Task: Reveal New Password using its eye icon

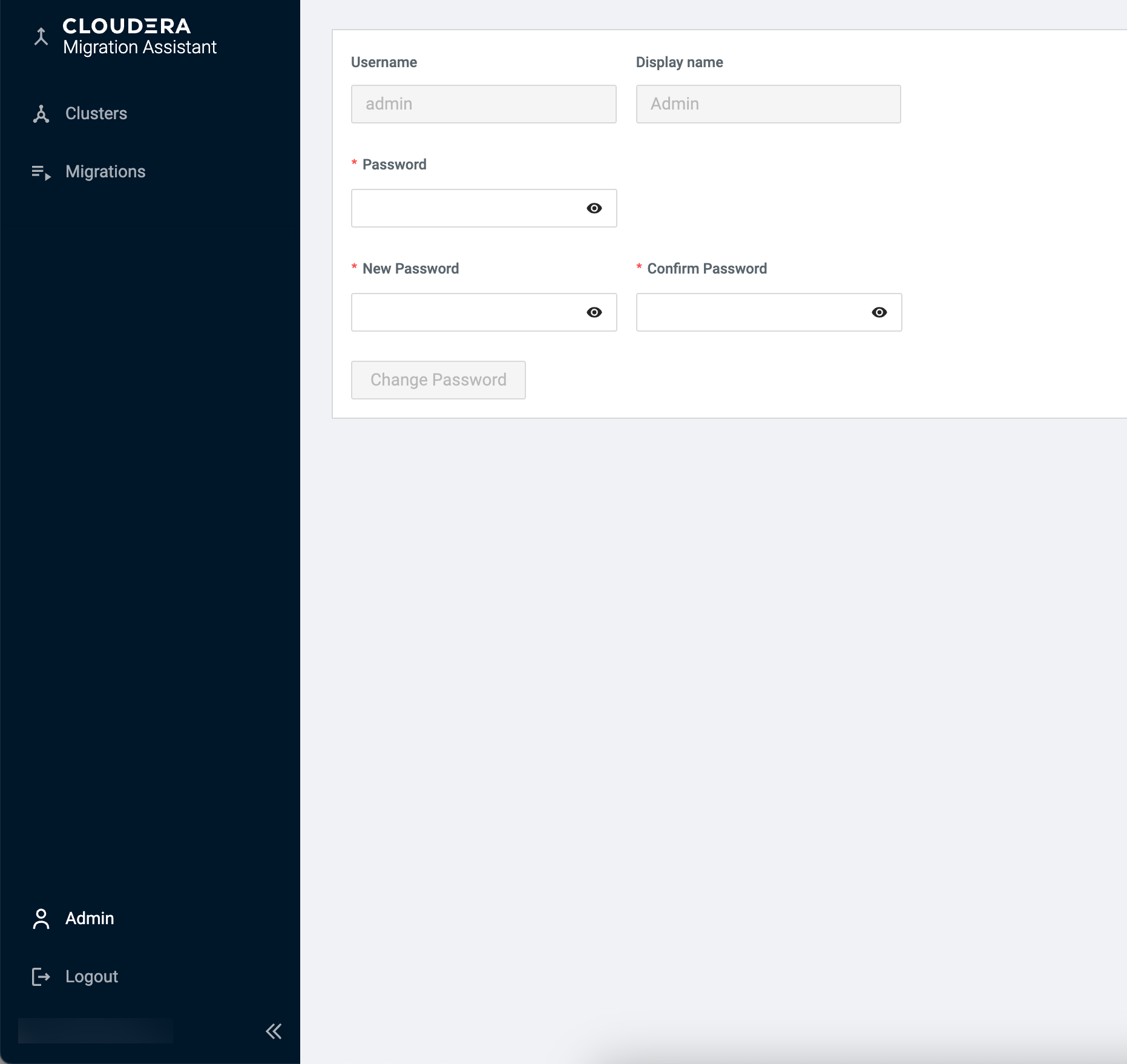Action: click(x=594, y=312)
